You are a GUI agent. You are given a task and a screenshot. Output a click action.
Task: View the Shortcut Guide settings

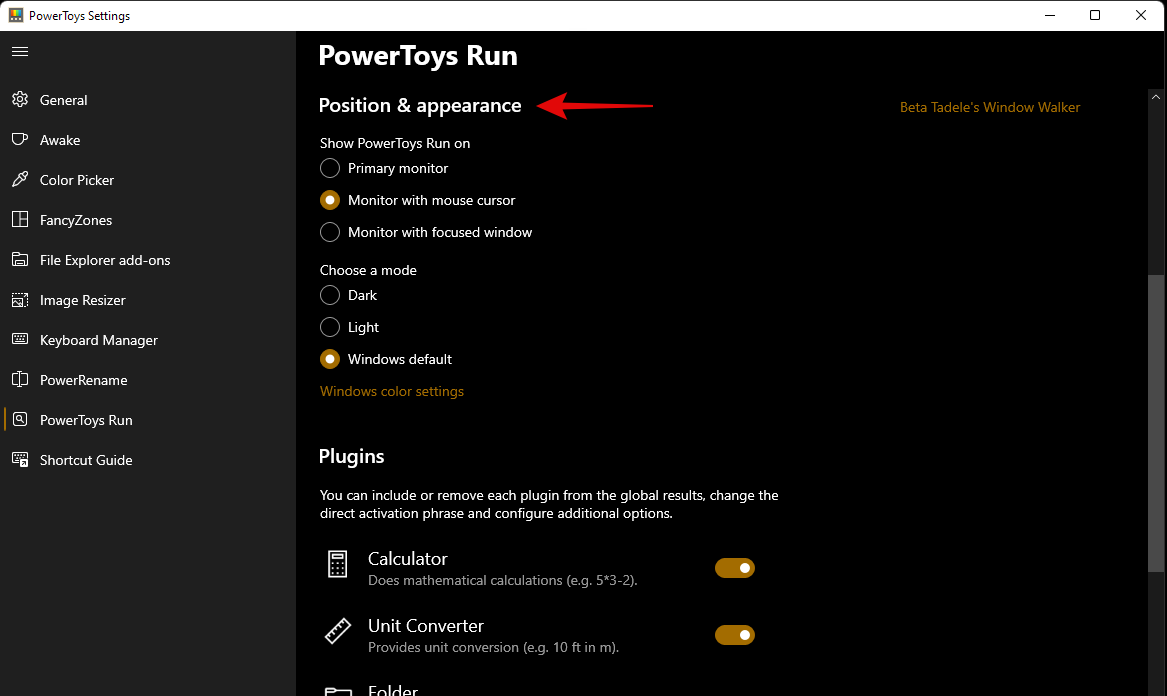[86, 460]
